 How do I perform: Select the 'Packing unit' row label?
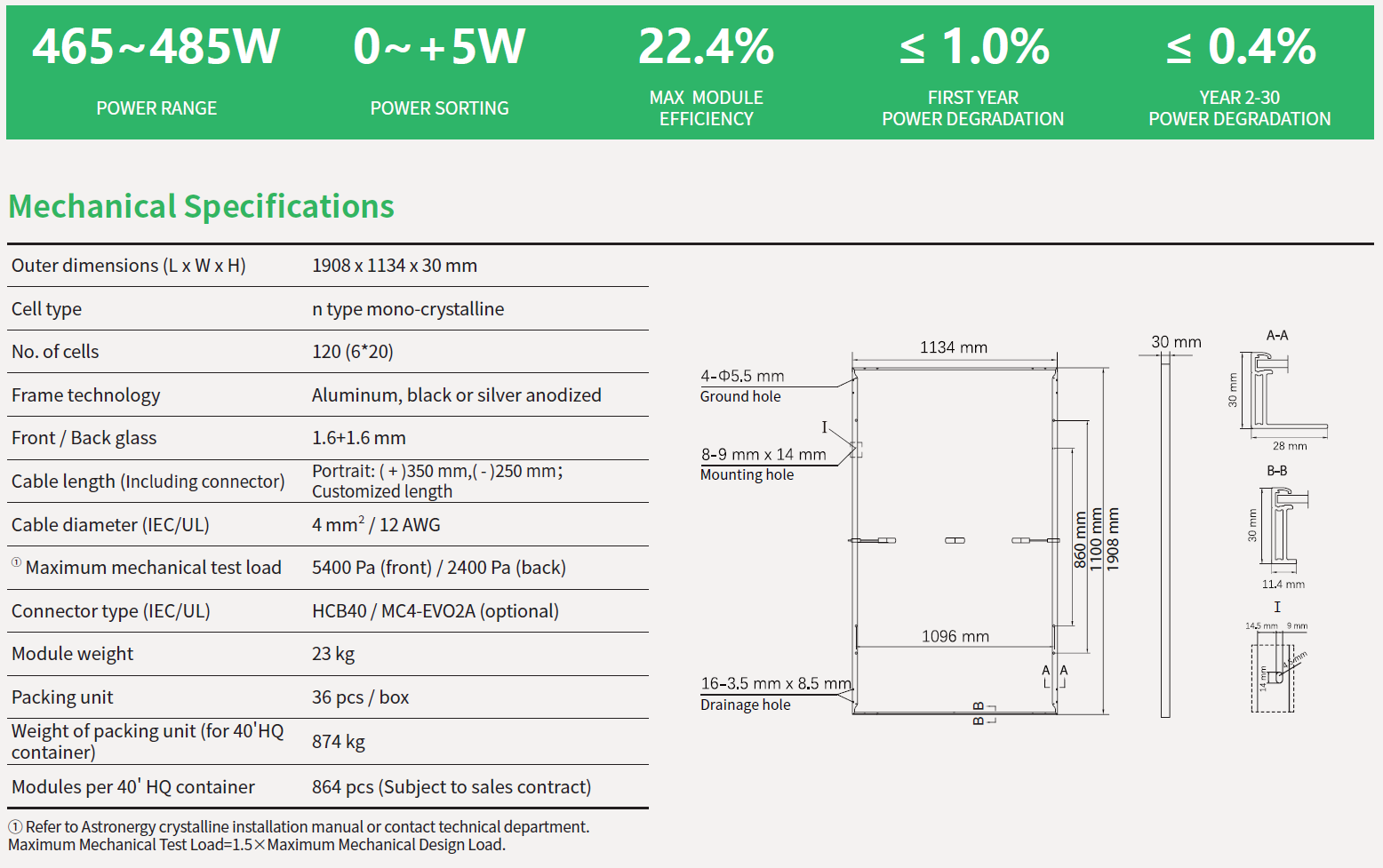point(62,697)
